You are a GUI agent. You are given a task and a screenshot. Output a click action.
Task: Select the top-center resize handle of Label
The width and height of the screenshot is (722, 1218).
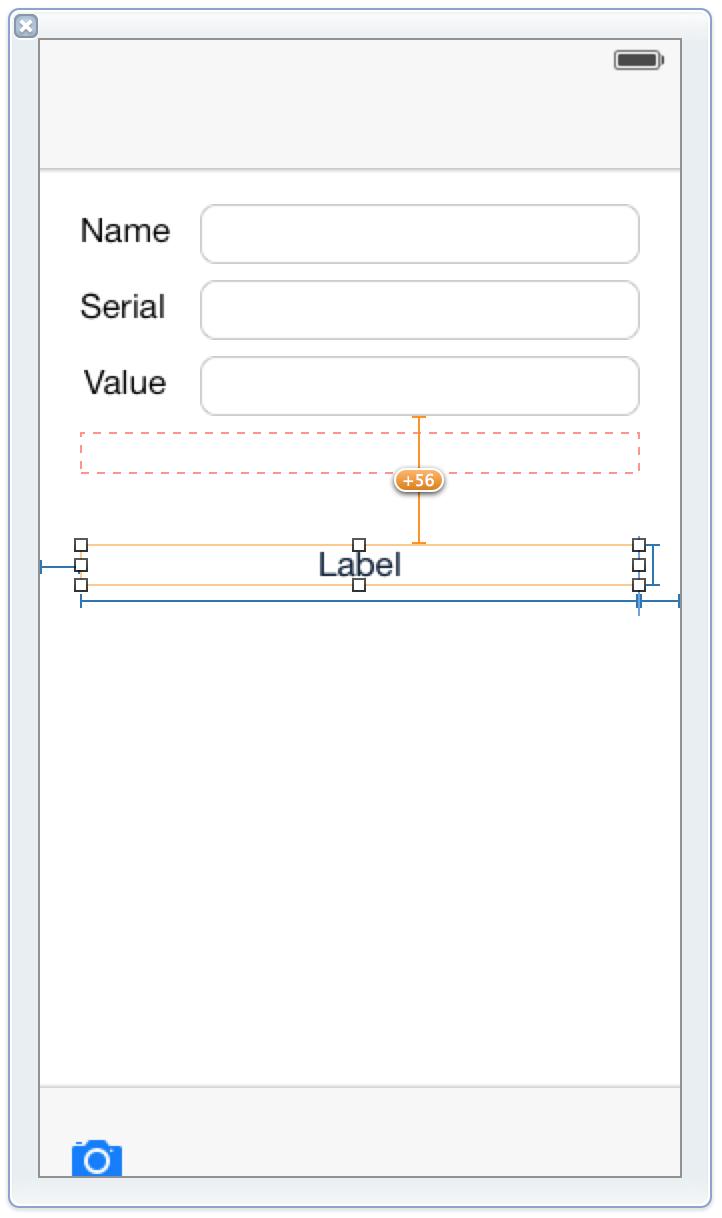click(x=359, y=545)
